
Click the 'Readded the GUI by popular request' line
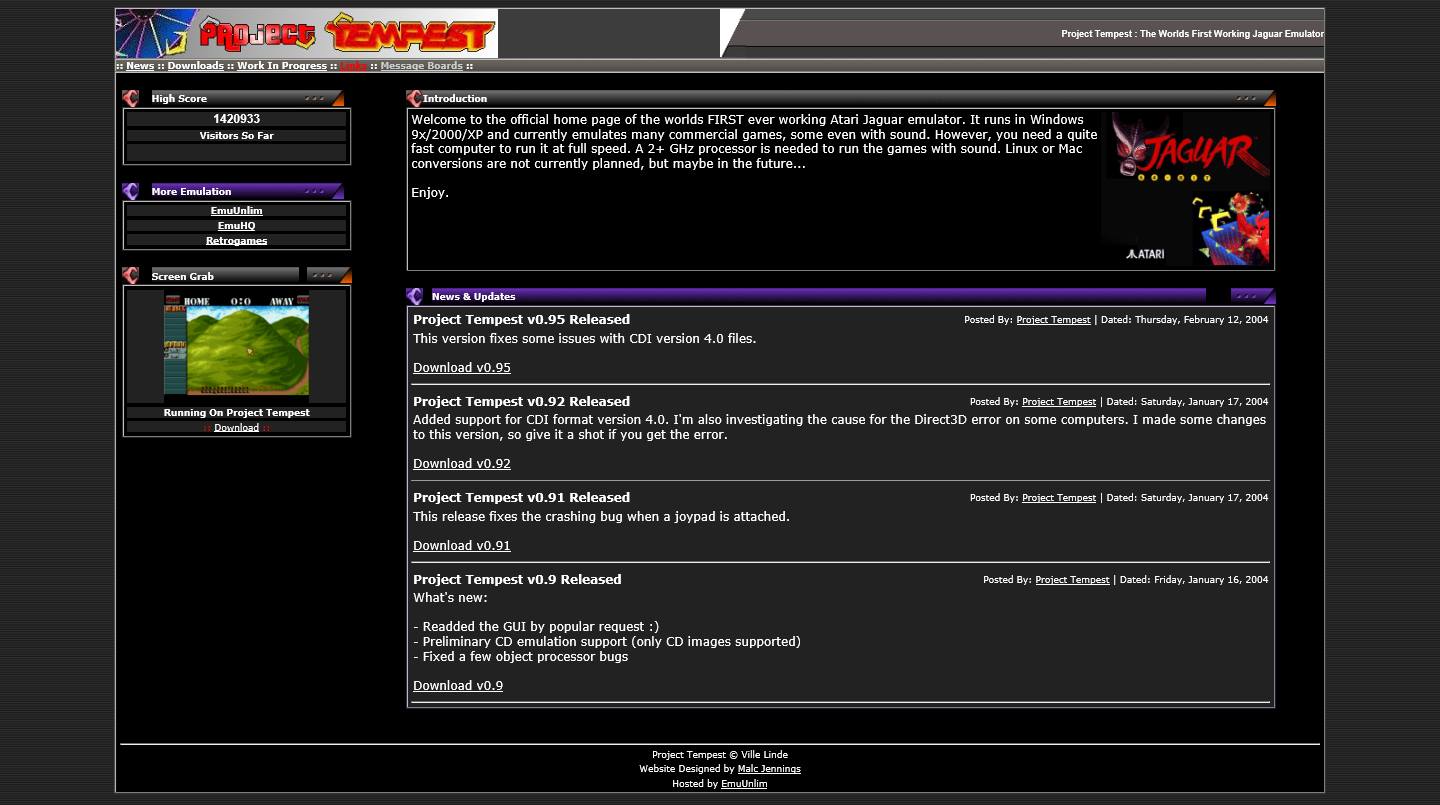click(x=536, y=627)
